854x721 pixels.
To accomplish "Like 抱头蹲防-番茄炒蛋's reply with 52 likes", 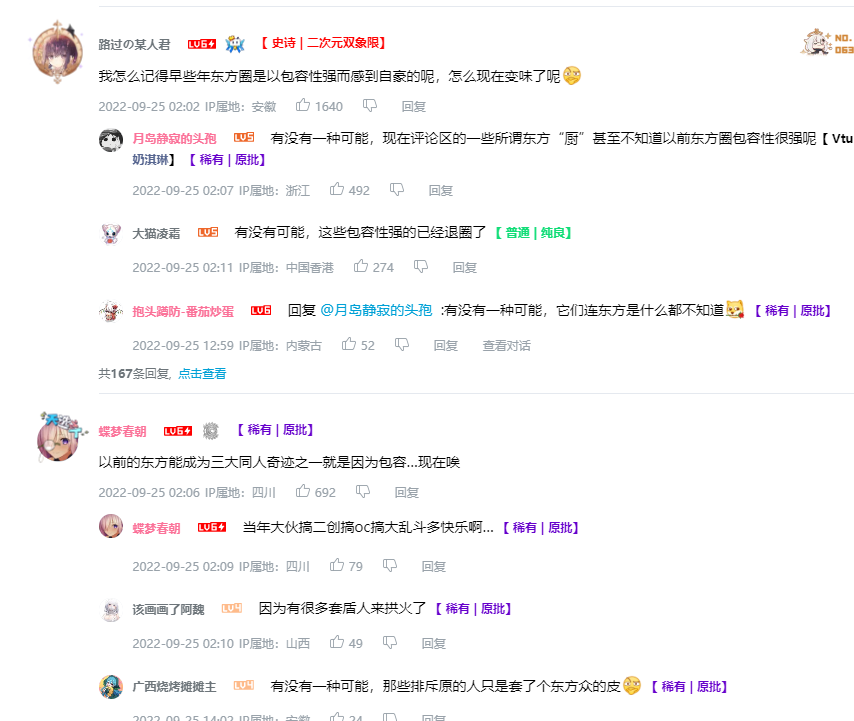I will click(349, 345).
